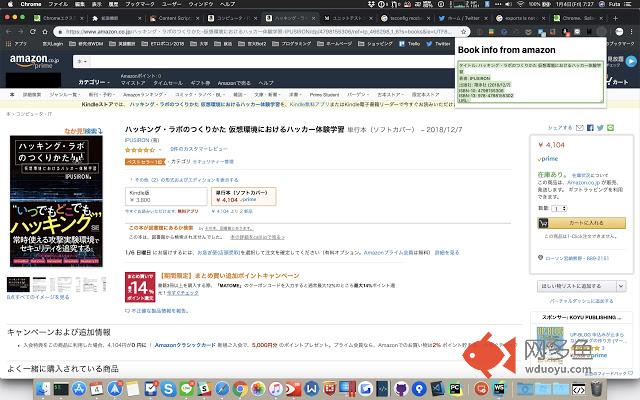
Task: Open Trash in the Dock
Action: pyautogui.click(x=597, y=389)
